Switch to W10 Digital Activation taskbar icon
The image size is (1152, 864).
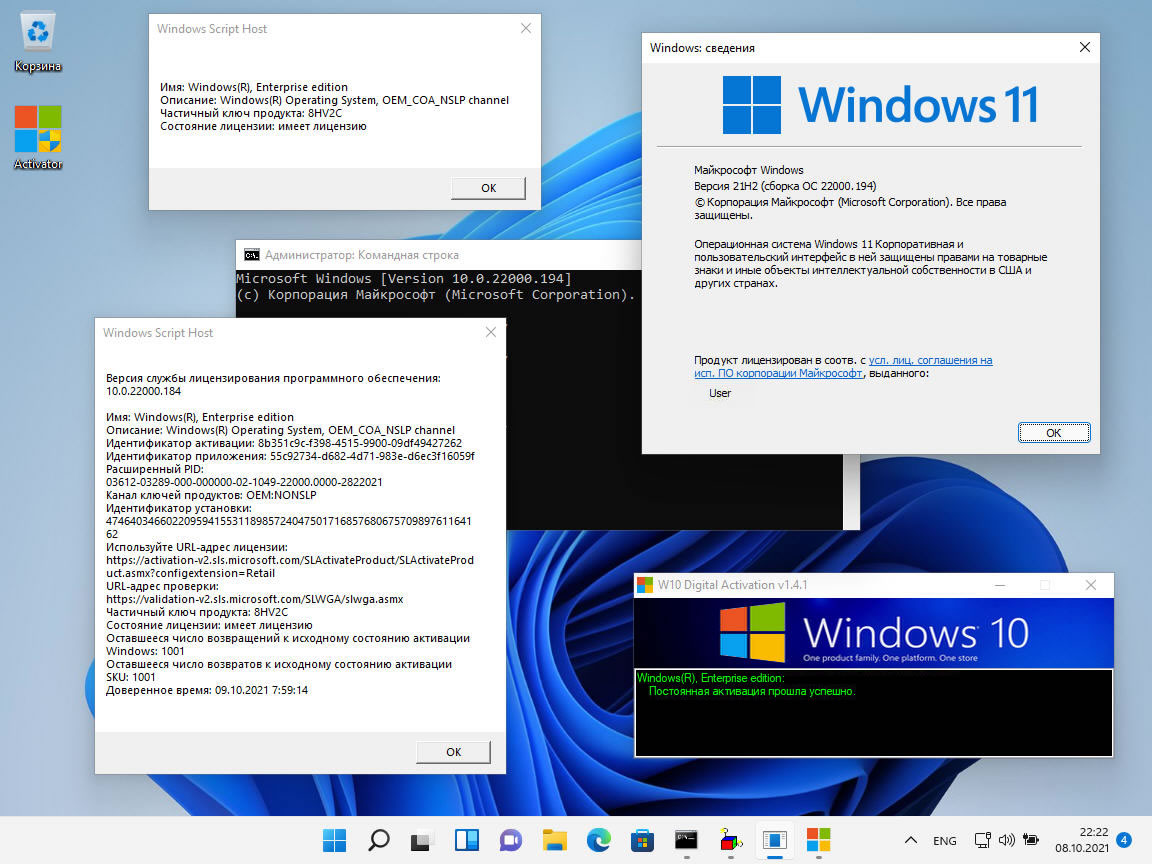click(x=818, y=840)
